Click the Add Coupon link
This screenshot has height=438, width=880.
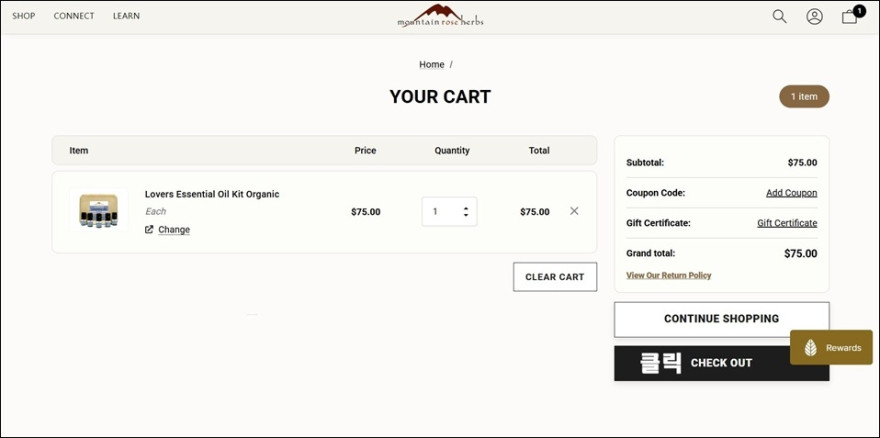[x=791, y=193]
